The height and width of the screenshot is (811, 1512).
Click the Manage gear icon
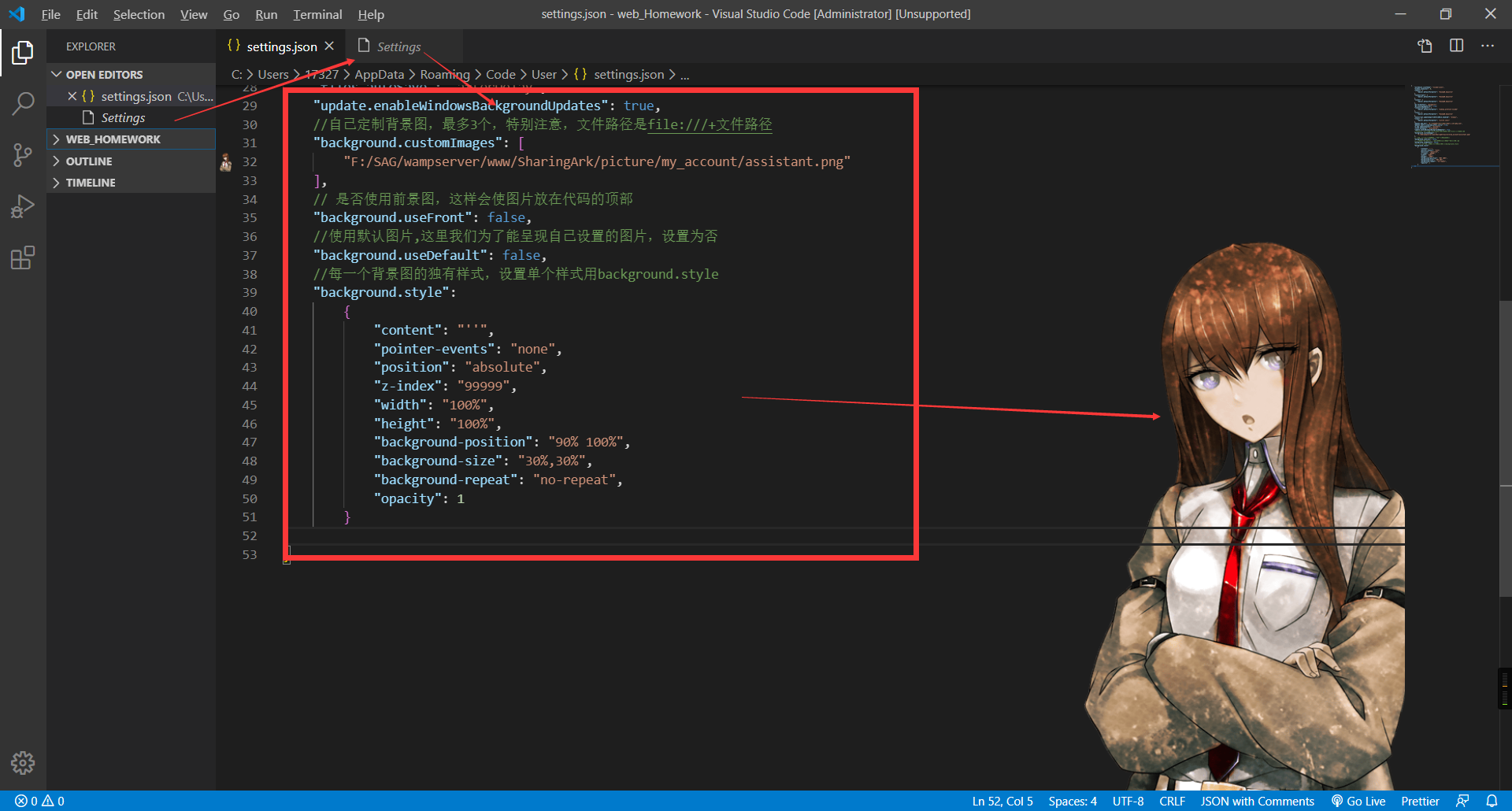(23, 762)
